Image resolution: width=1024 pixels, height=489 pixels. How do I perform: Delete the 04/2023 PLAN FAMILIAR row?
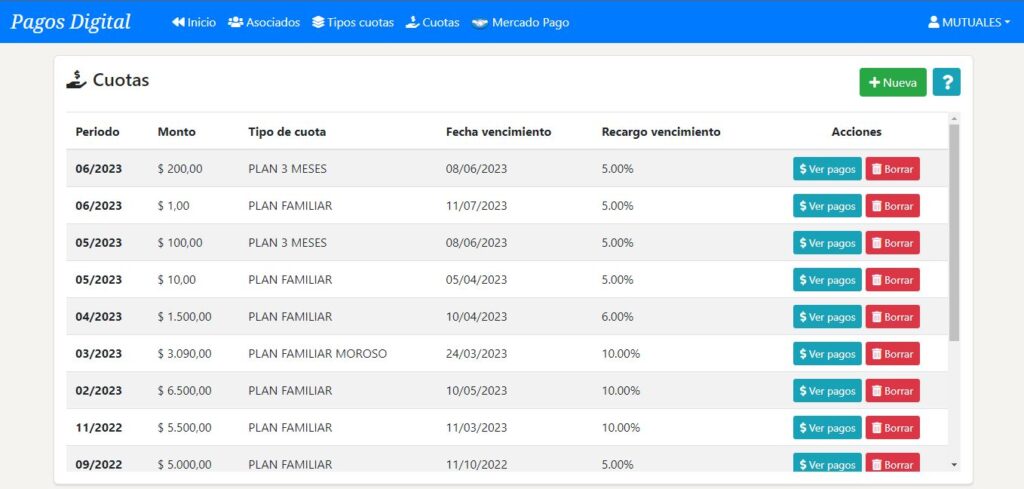pyautogui.click(x=892, y=317)
